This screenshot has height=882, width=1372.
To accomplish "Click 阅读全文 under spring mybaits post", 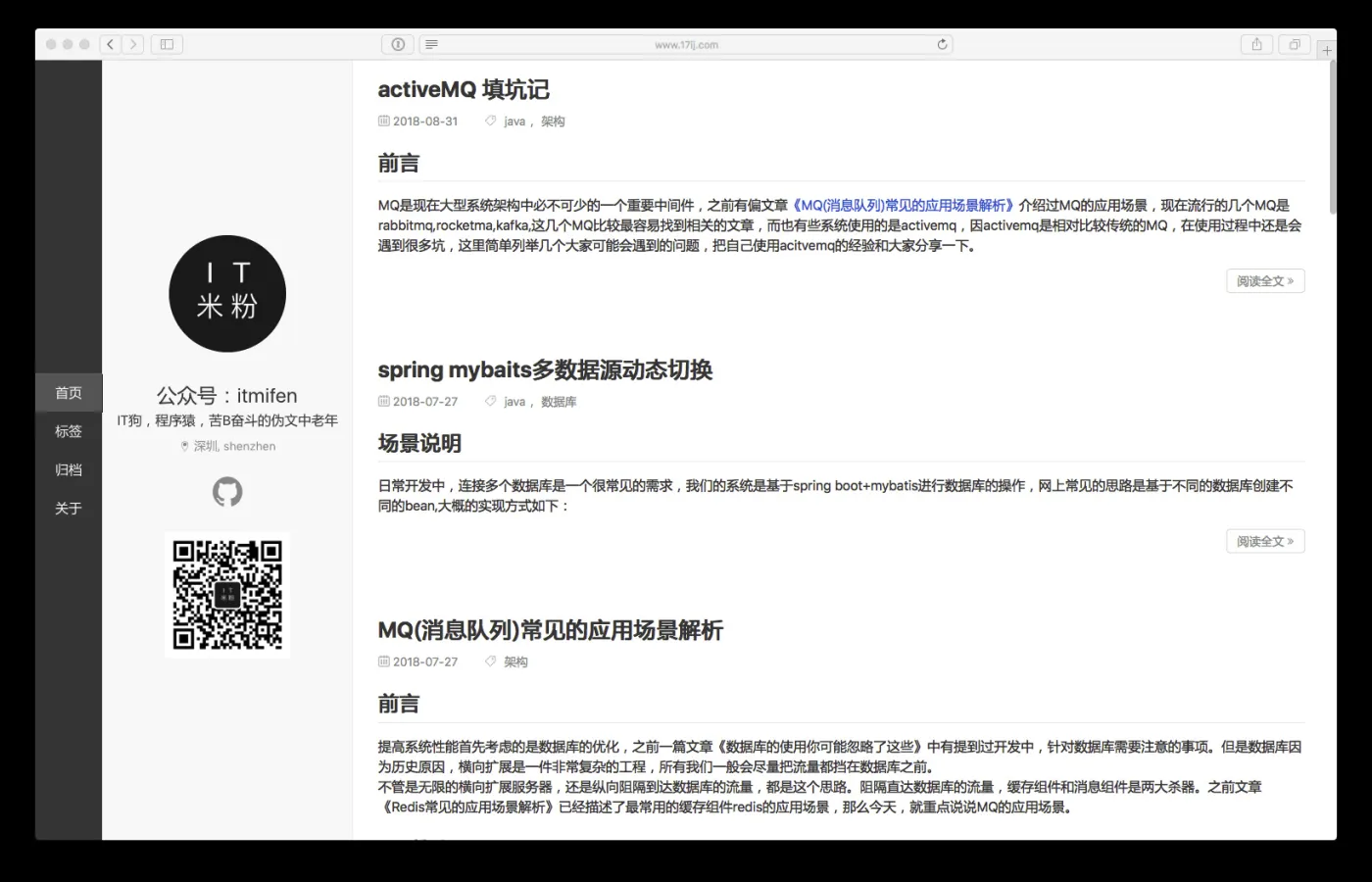I will [1265, 541].
